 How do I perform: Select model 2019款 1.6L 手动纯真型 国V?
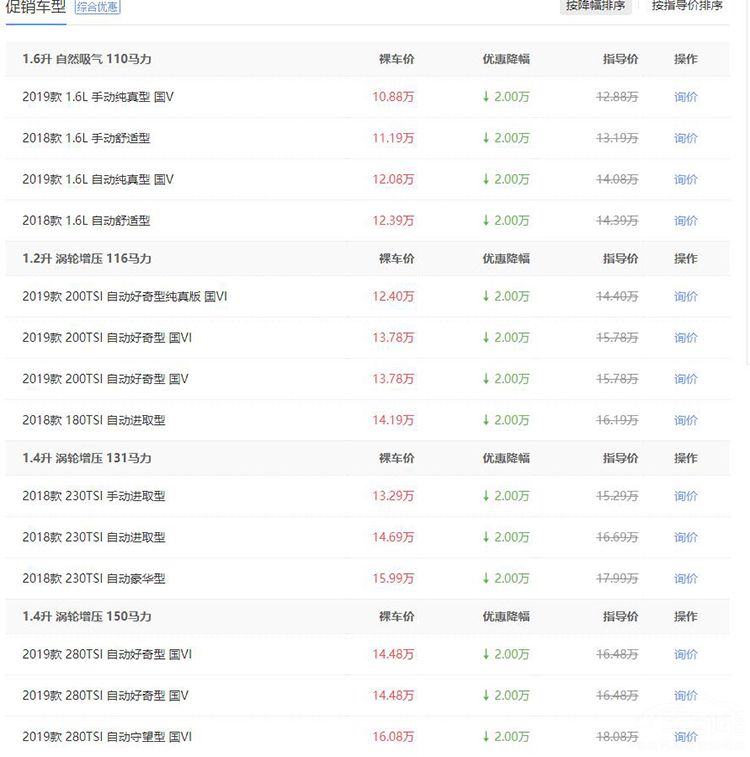click(x=98, y=97)
